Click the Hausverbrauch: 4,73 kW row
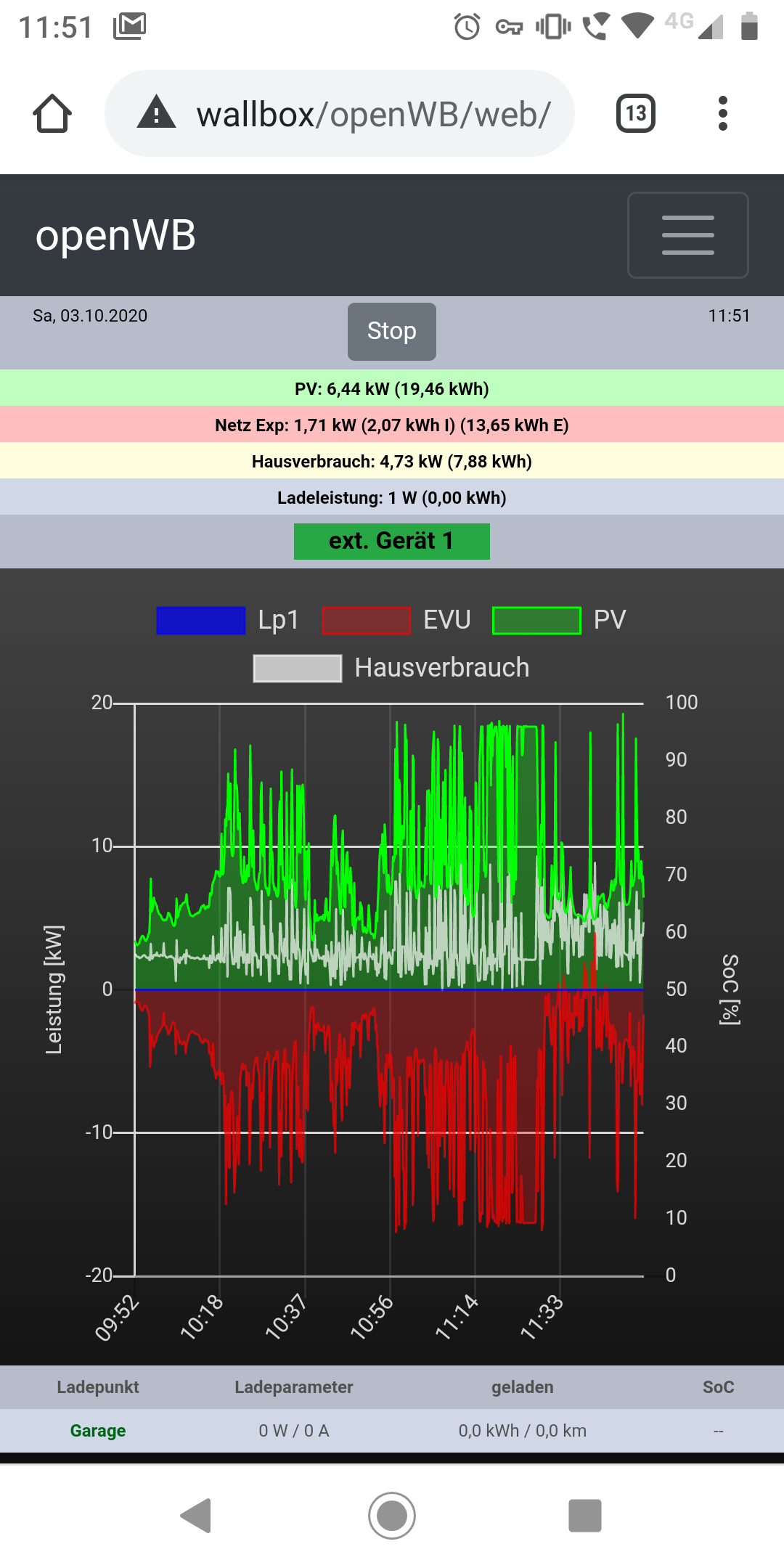Screen dimensions: 784x1568 [x=392, y=461]
